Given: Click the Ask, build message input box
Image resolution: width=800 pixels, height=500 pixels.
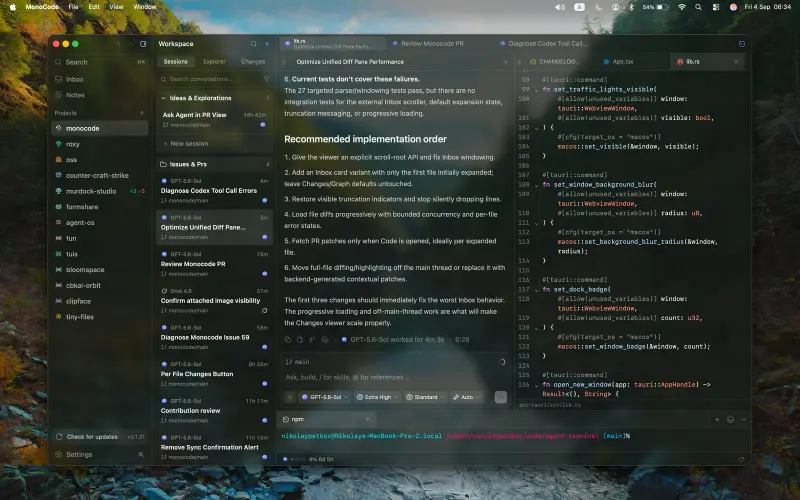Looking at the screenshot, I should [x=394, y=377].
